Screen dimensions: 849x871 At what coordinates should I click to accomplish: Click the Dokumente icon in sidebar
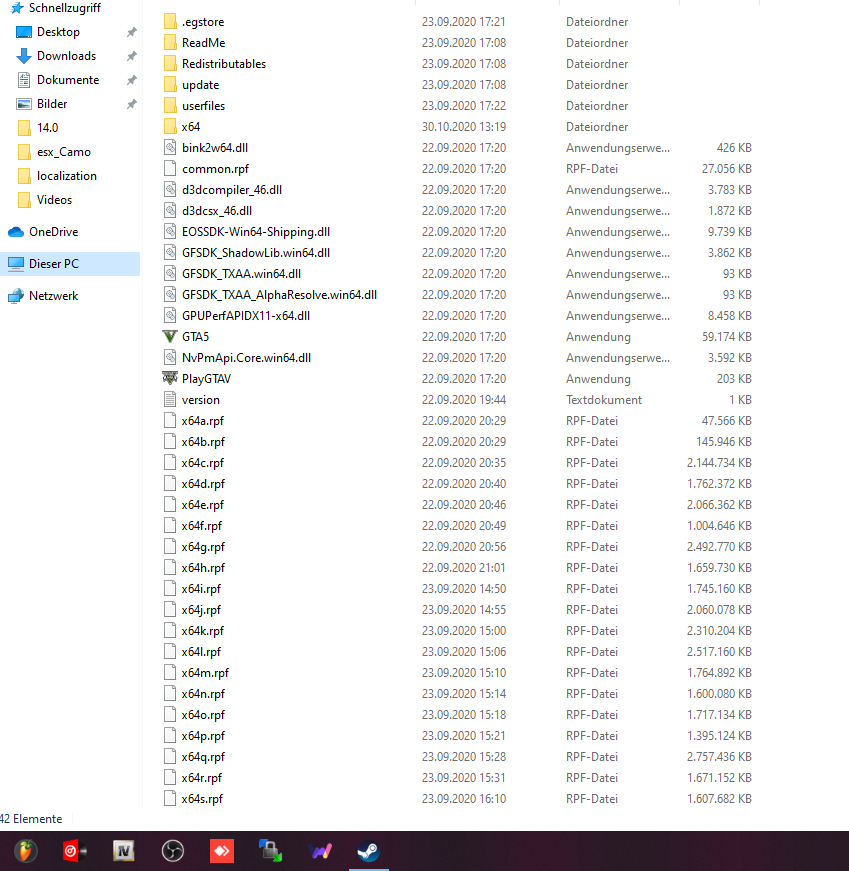(x=24, y=80)
